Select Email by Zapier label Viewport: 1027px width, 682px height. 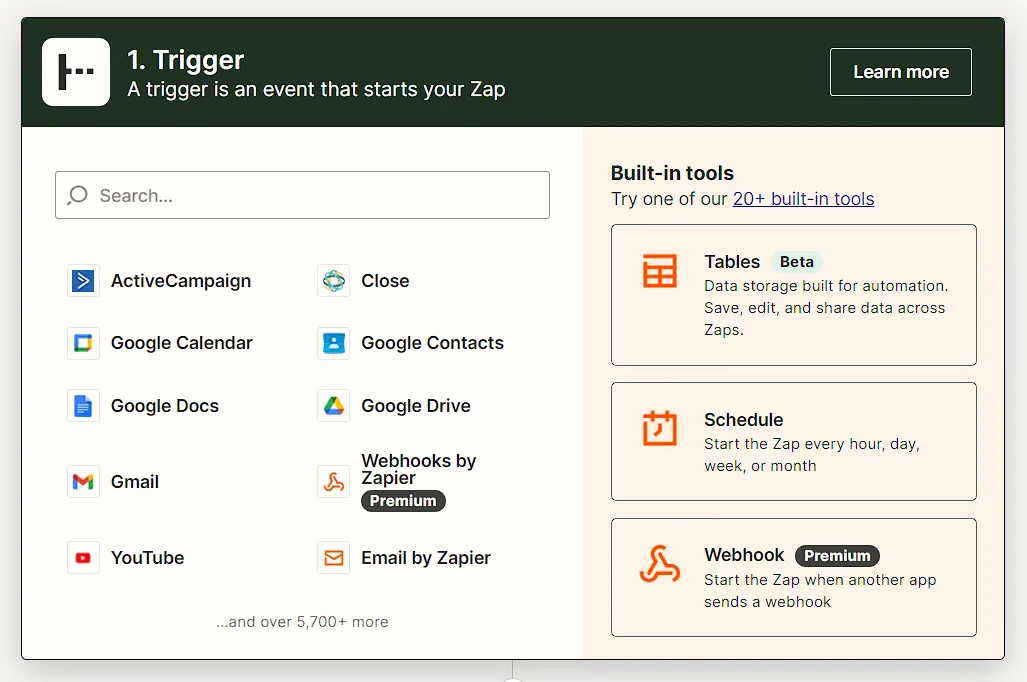426,558
